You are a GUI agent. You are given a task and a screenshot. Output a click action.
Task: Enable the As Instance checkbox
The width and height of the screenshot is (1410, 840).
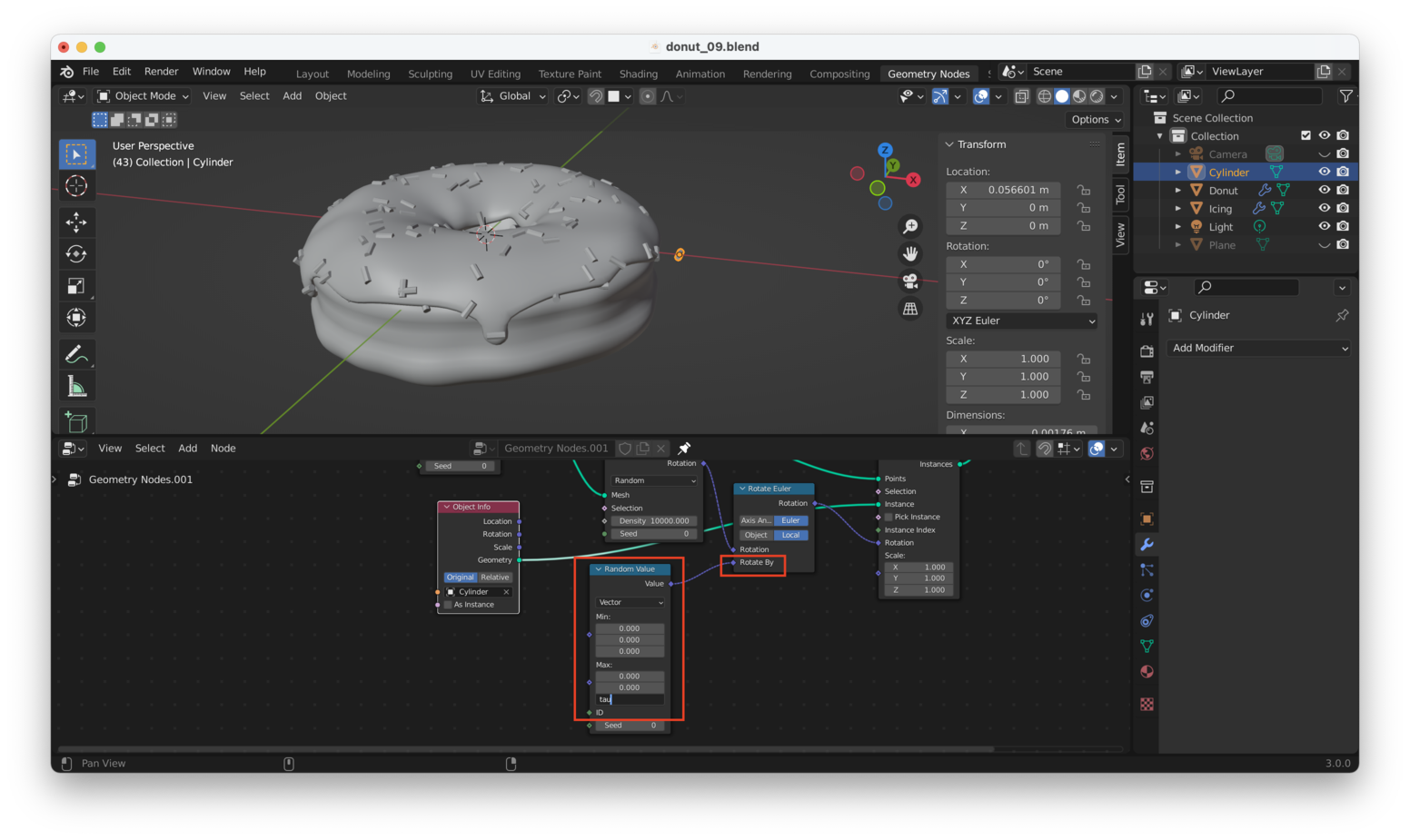tap(449, 605)
